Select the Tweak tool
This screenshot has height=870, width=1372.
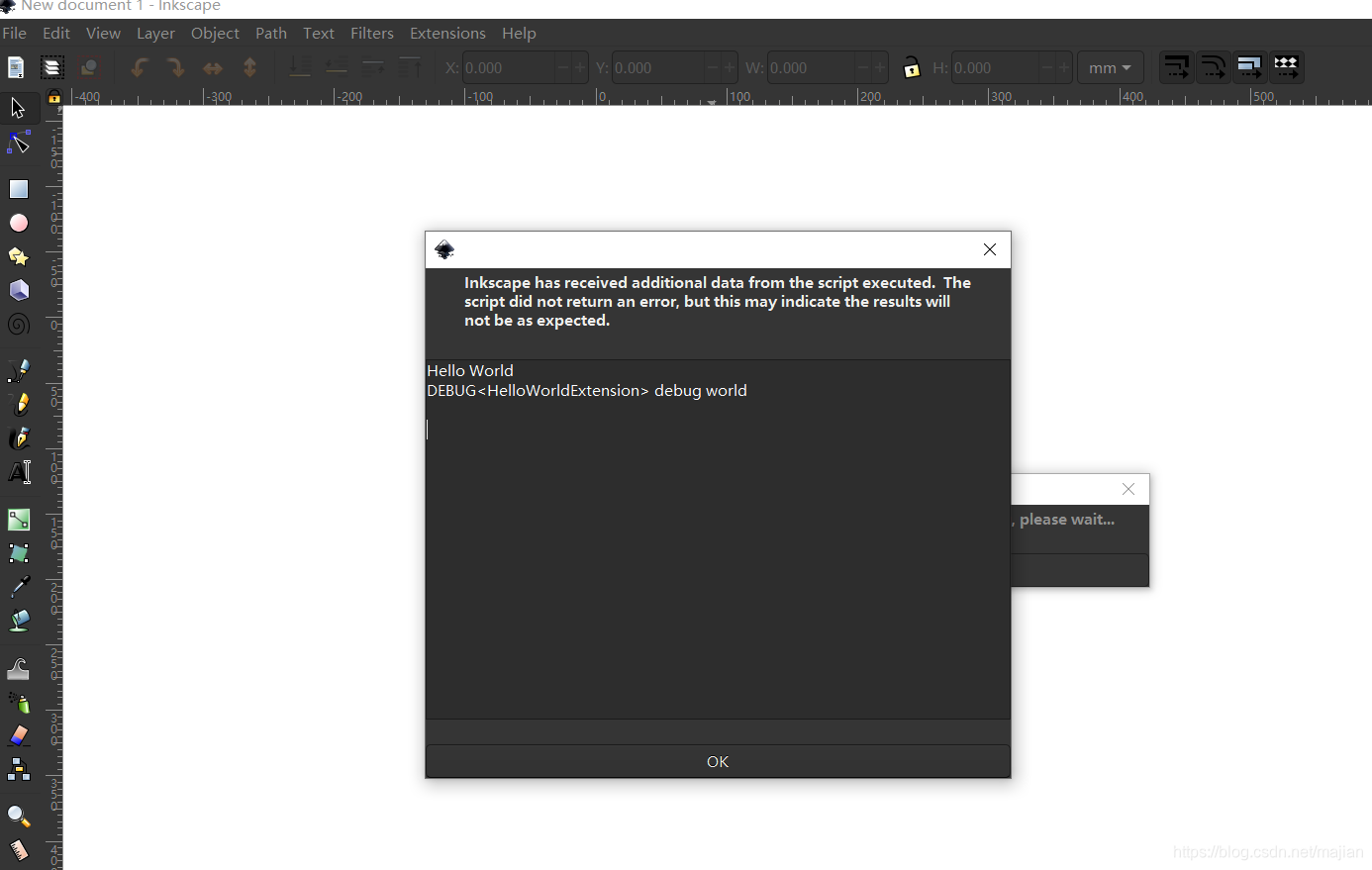click(18, 668)
